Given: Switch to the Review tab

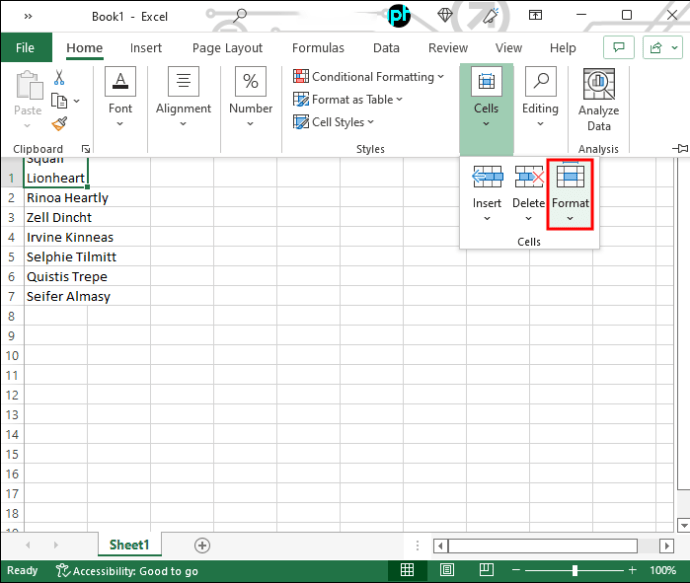Looking at the screenshot, I should (x=448, y=48).
